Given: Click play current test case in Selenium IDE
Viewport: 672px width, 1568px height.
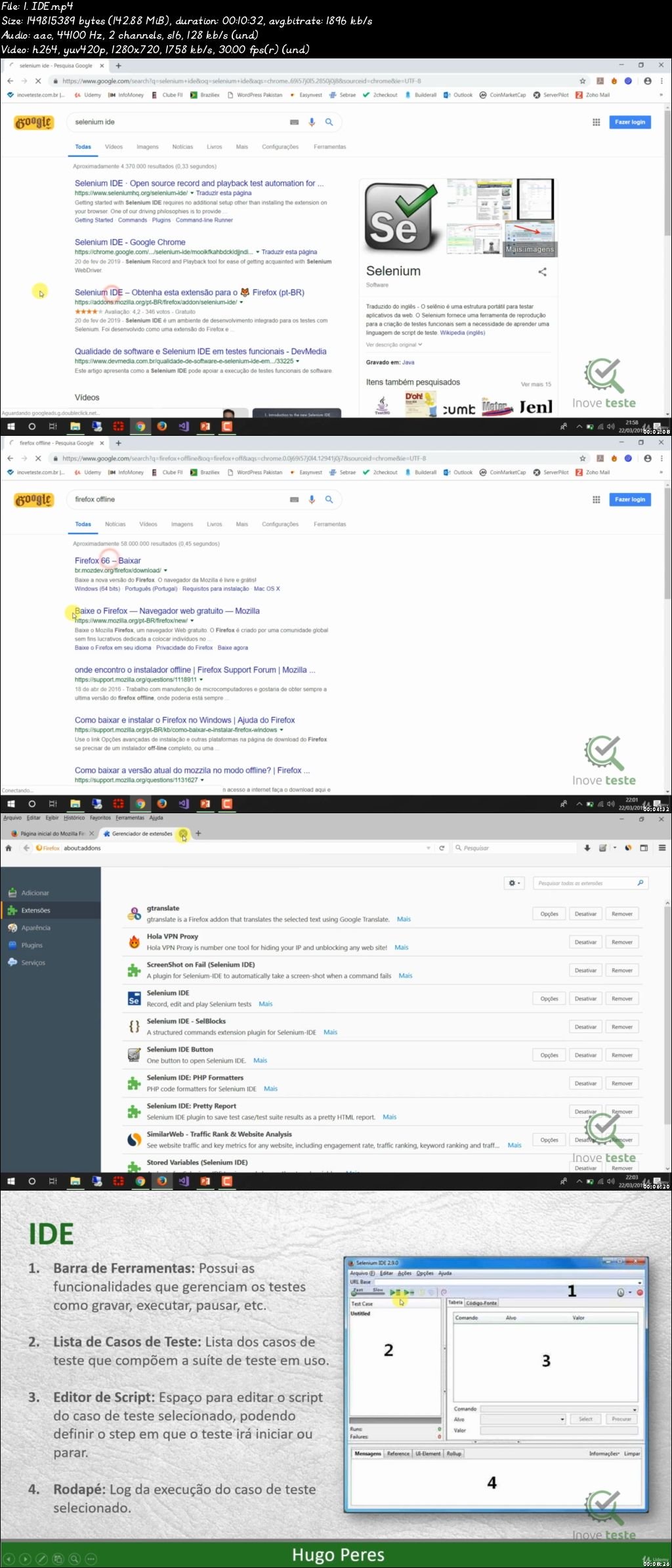Looking at the screenshot, I should coord(408,1292).
